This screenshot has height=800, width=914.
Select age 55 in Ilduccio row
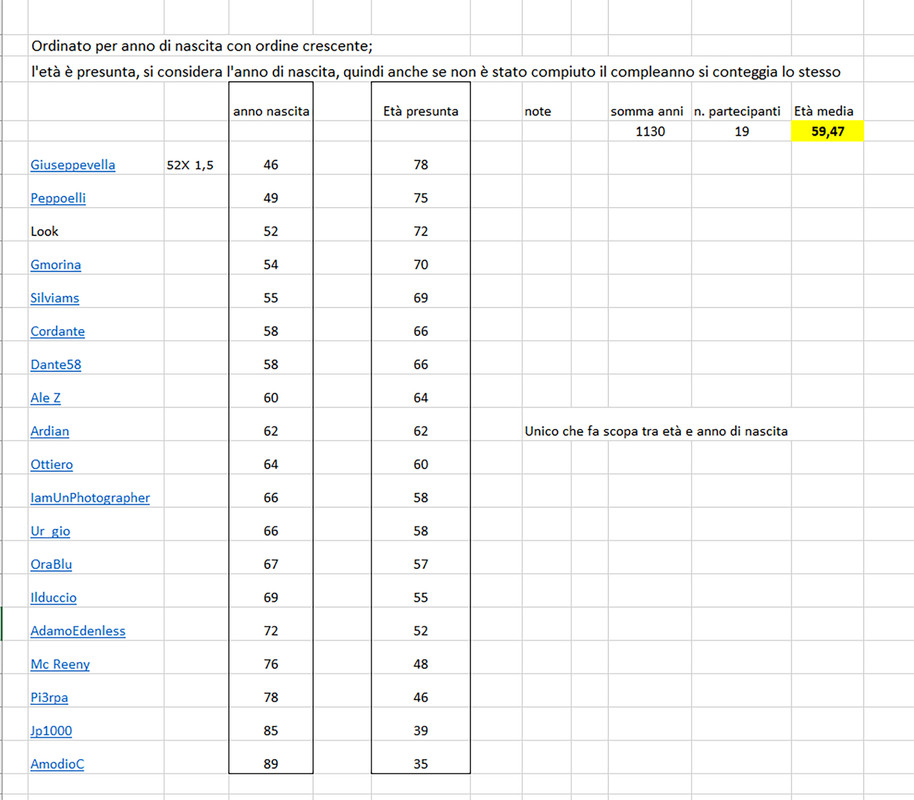click(x=421, y=598)
